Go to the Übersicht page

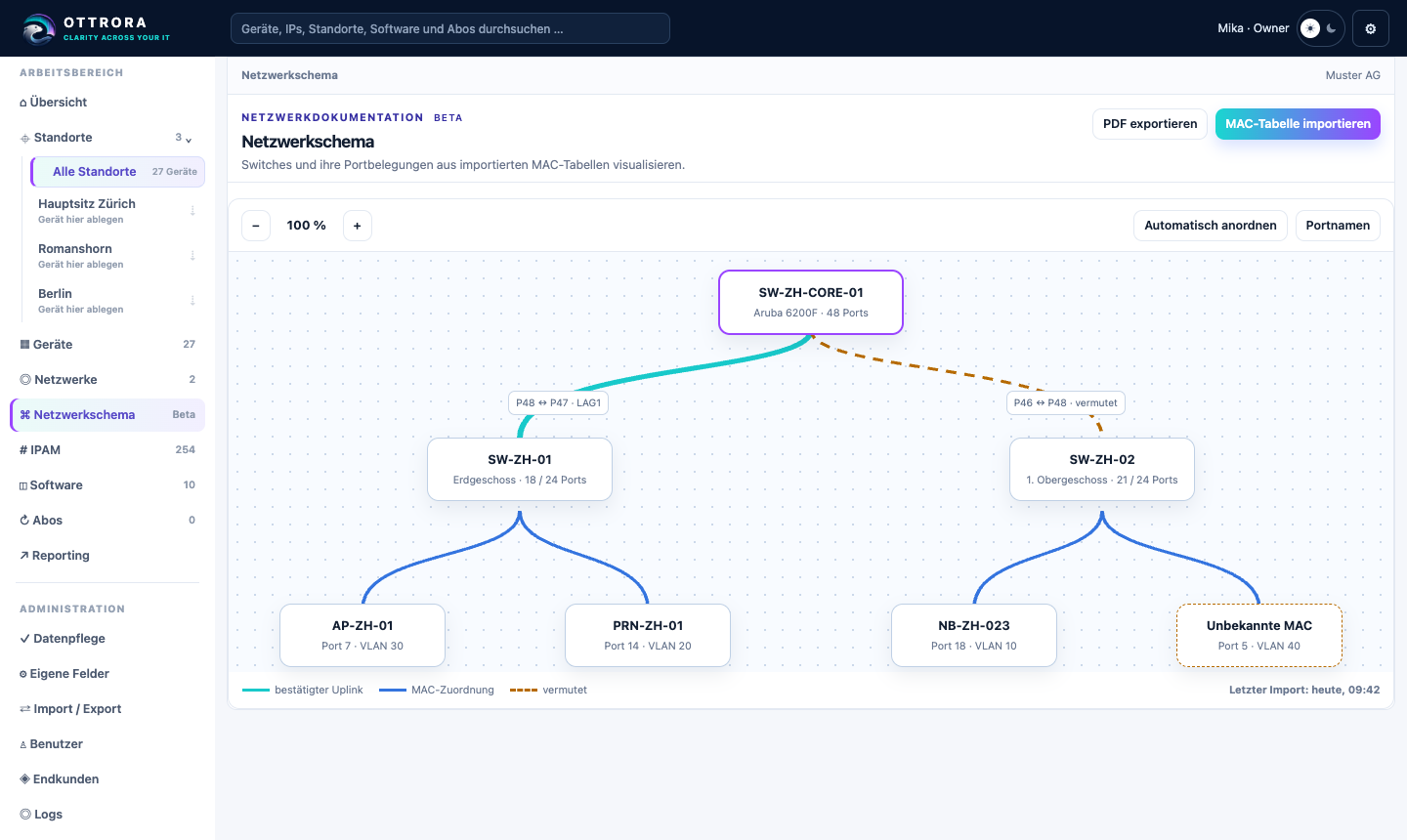coord(107,103)
